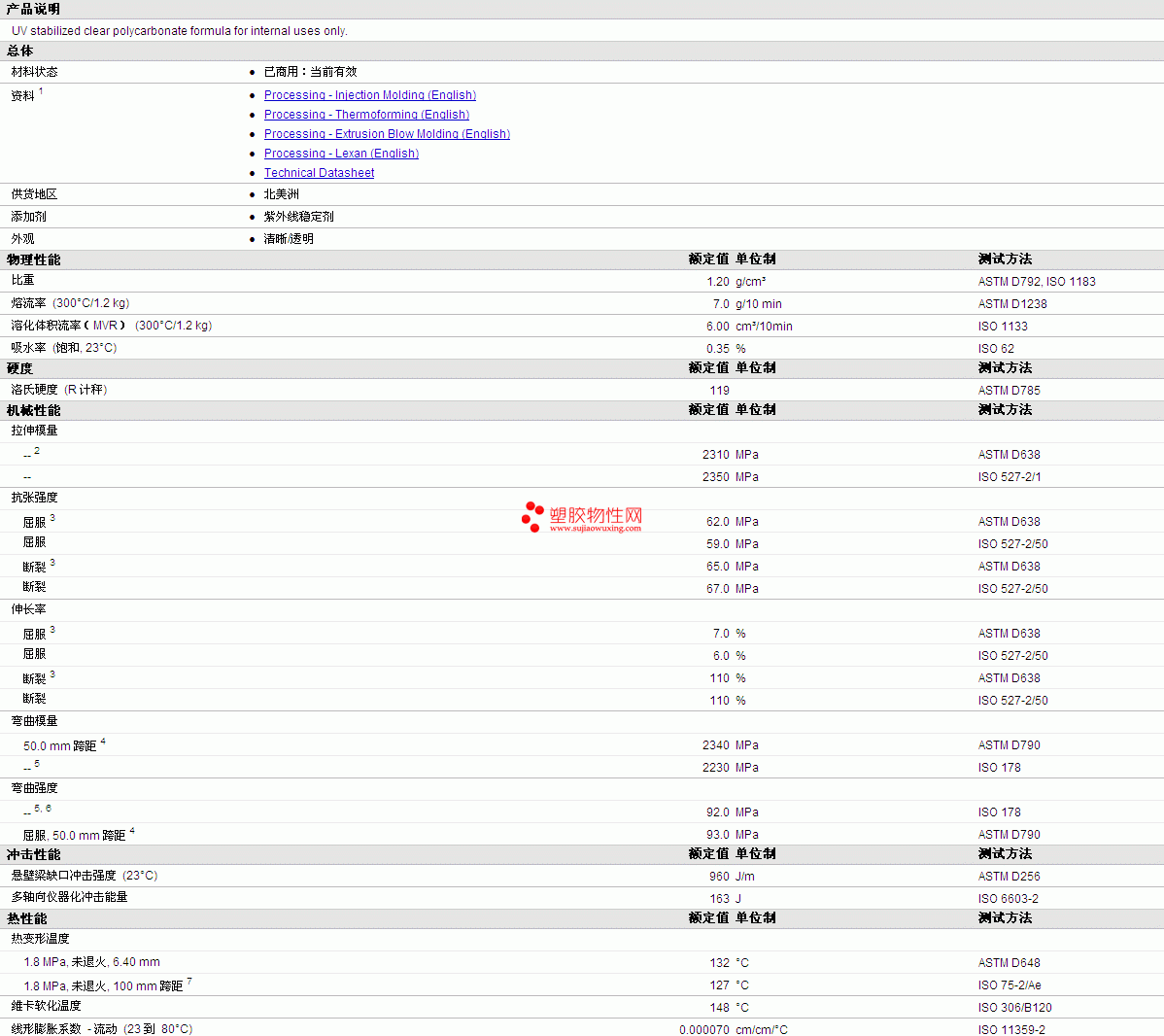This screenshot has width=1164, height=1036.
Task: Click the 维卡软化温度 row label
Action: coord(46,1006)
